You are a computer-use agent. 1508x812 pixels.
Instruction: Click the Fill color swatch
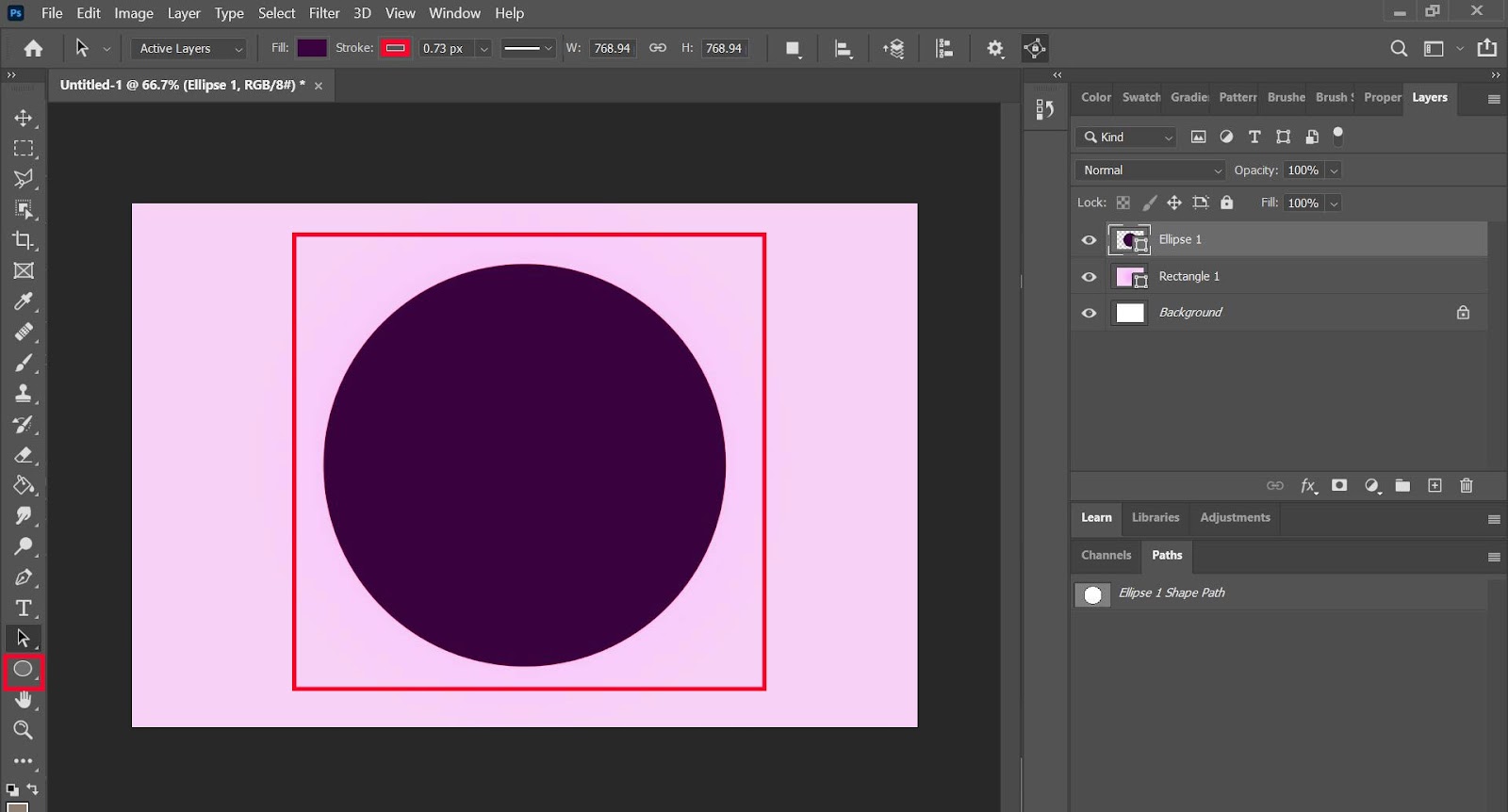pos(312,48)
